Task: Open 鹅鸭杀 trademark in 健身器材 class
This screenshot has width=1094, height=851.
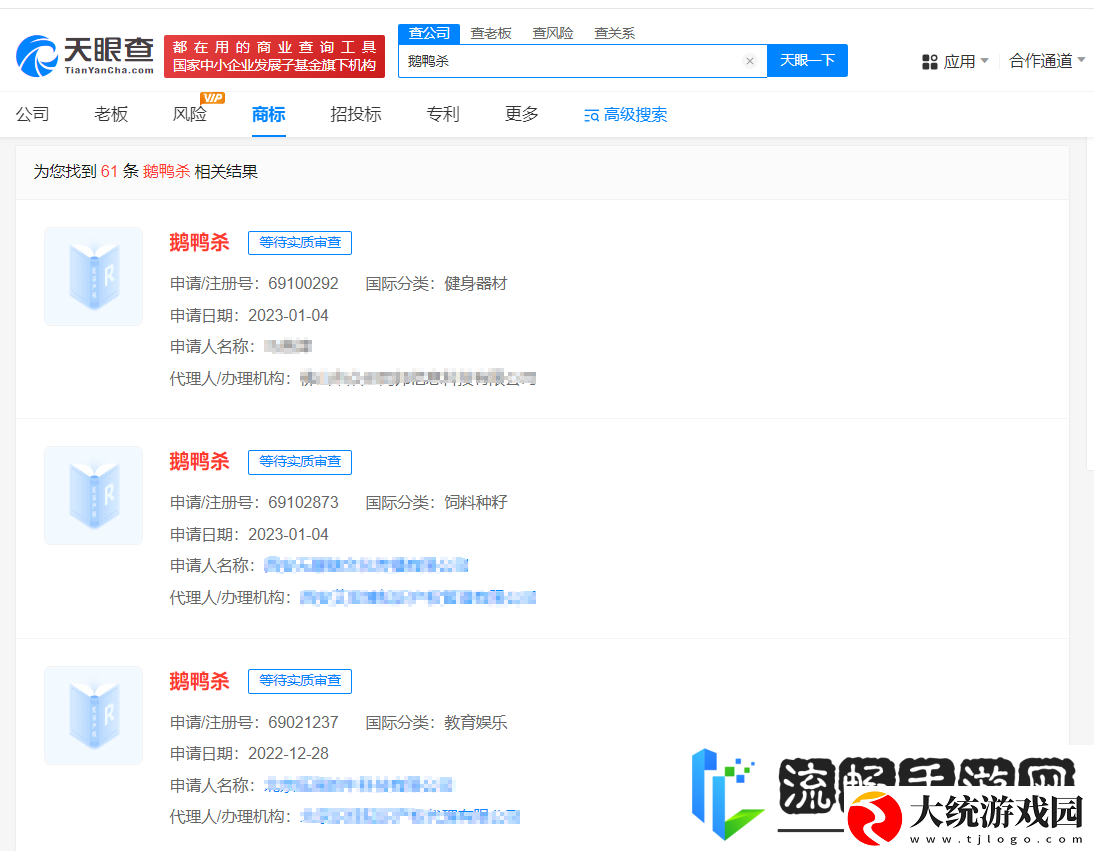Action: [200, 242]
